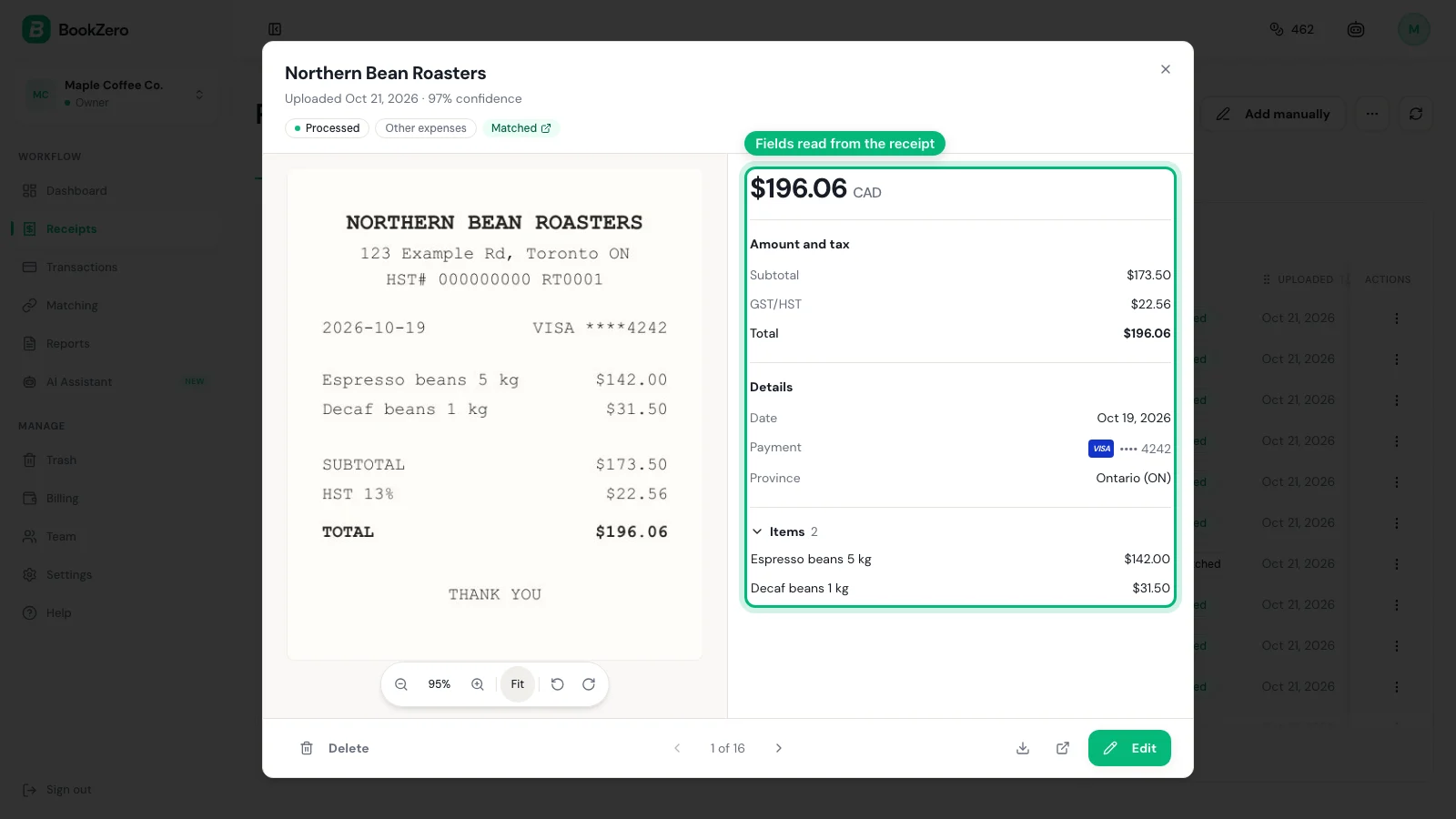The width and height of the screenshot is (1456, 819).
Task: Click the receipt image preview
Action: [495, 414]
